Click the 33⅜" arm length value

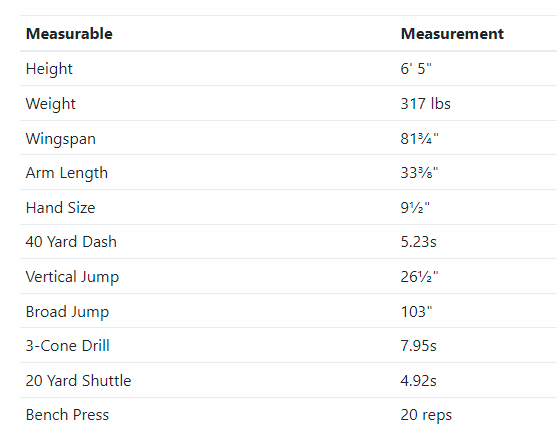coord(420,173)
